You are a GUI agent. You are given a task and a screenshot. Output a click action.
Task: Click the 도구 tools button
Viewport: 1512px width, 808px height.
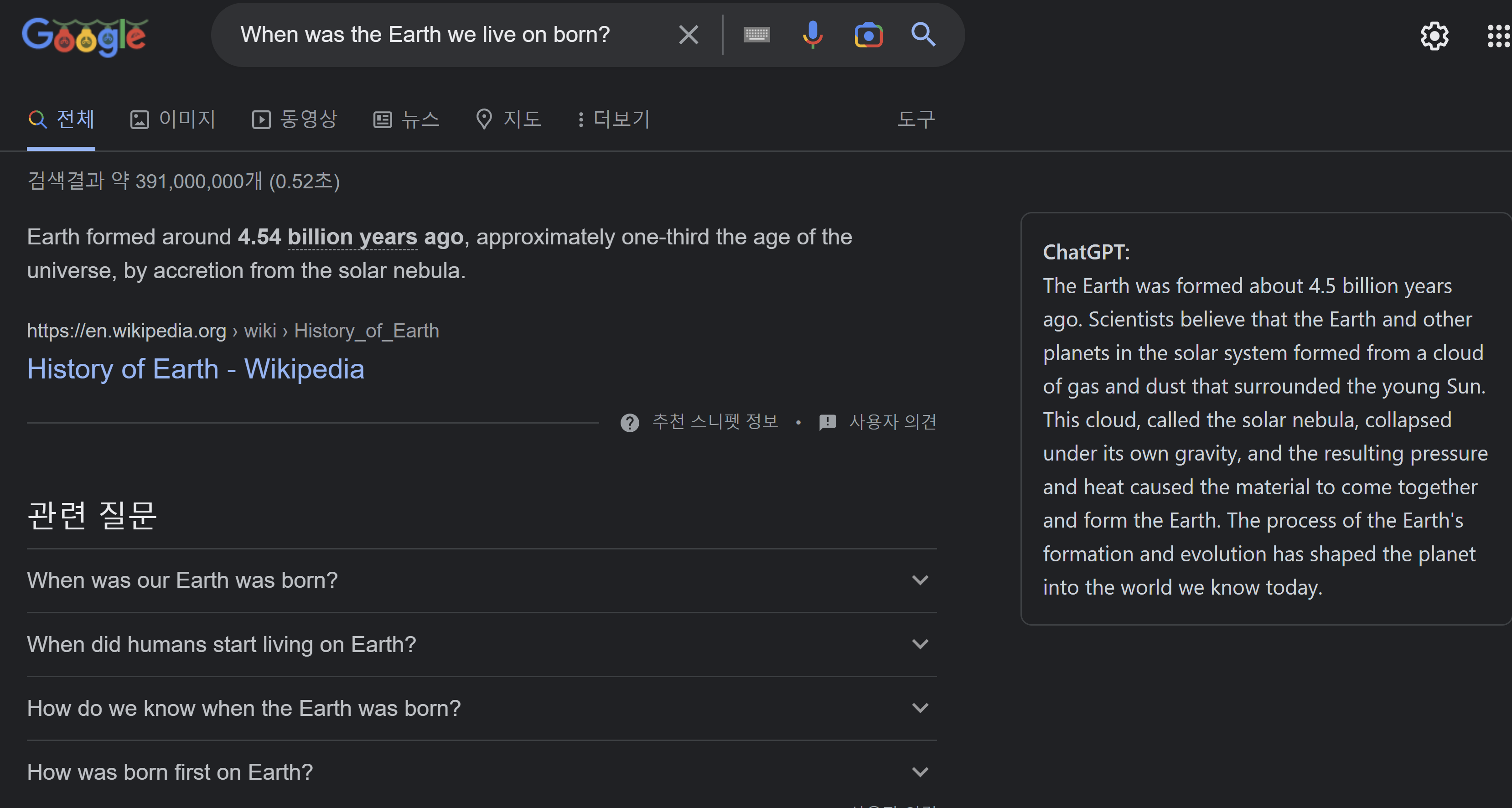[916, 119]
